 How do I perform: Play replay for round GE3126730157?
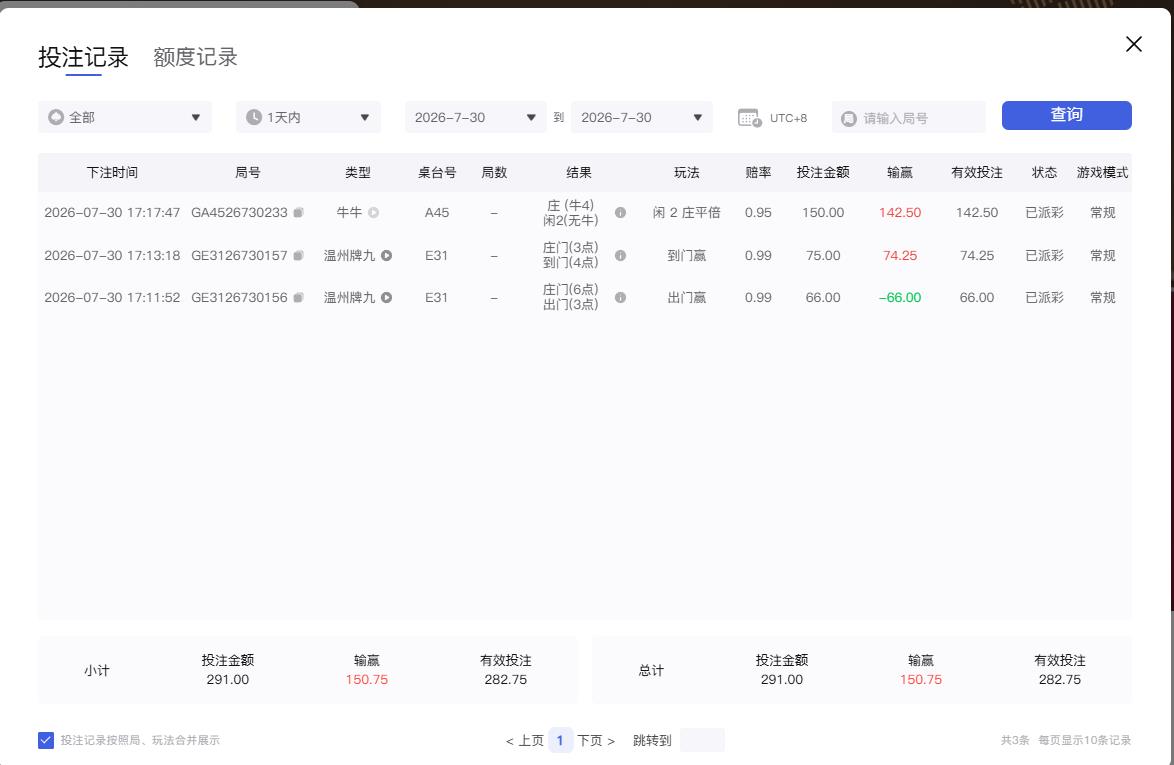[386, 255]
